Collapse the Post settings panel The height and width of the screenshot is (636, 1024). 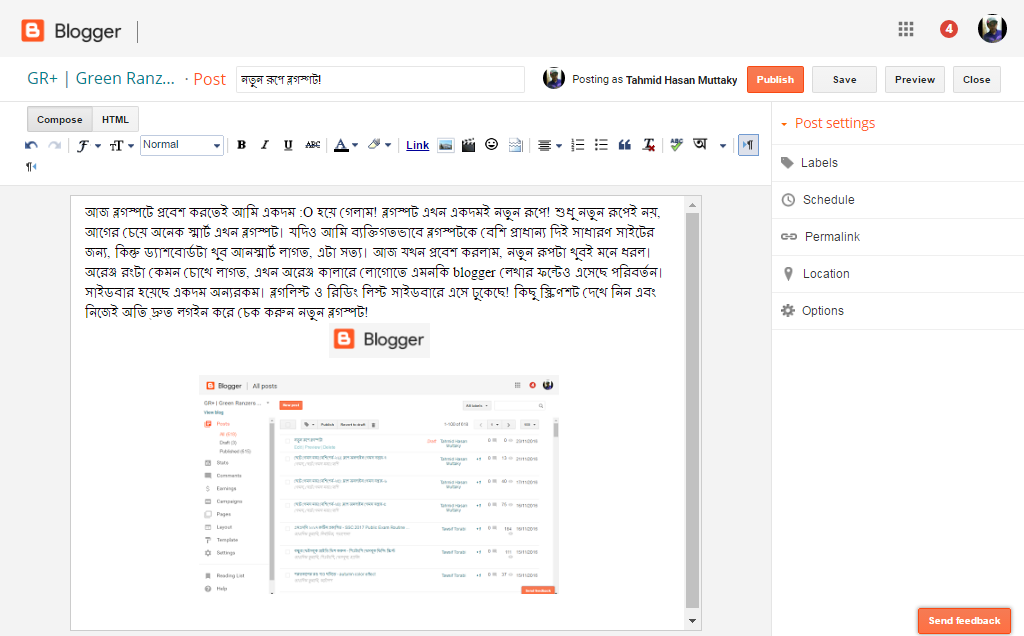(827, 123)
